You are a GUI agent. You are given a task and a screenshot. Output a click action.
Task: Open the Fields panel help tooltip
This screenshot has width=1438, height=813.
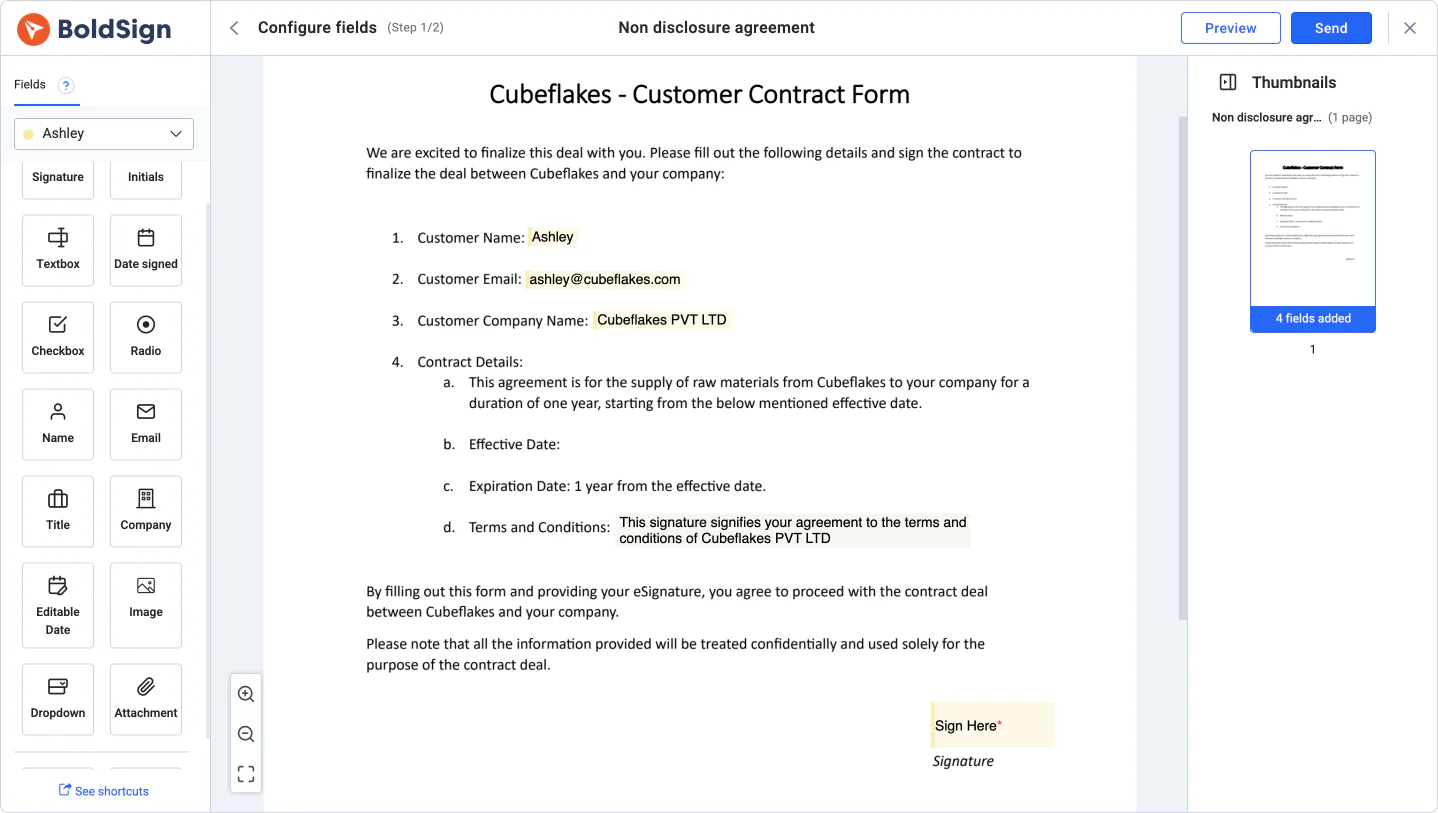(x=65, y=85)
